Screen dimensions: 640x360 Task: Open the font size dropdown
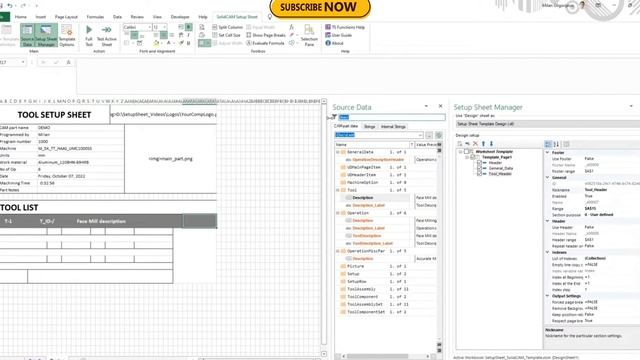(x=164, y=27)
